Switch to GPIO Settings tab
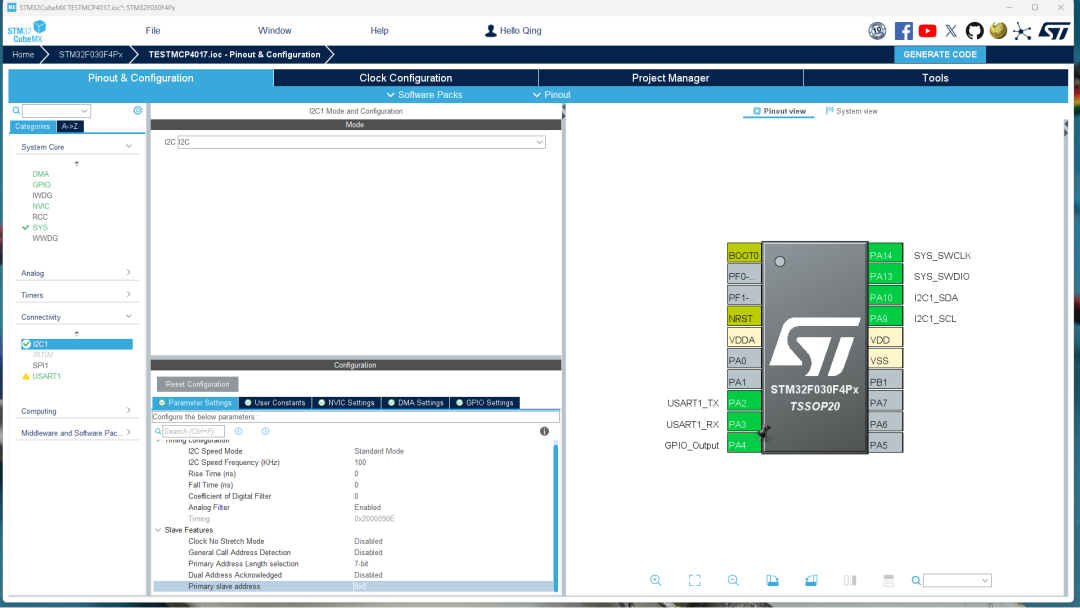The image size is (1080, 608). tap(485, 403)
